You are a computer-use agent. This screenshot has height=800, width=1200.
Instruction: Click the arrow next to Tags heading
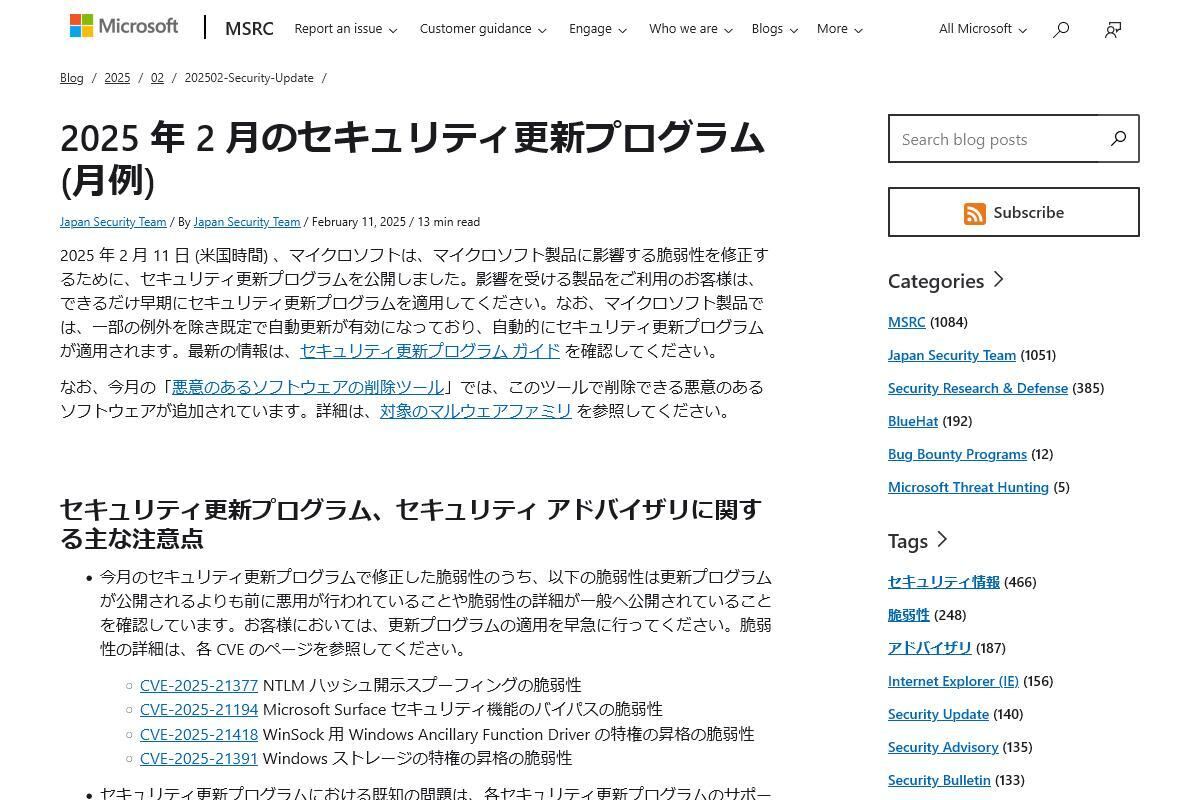(941, 540)
